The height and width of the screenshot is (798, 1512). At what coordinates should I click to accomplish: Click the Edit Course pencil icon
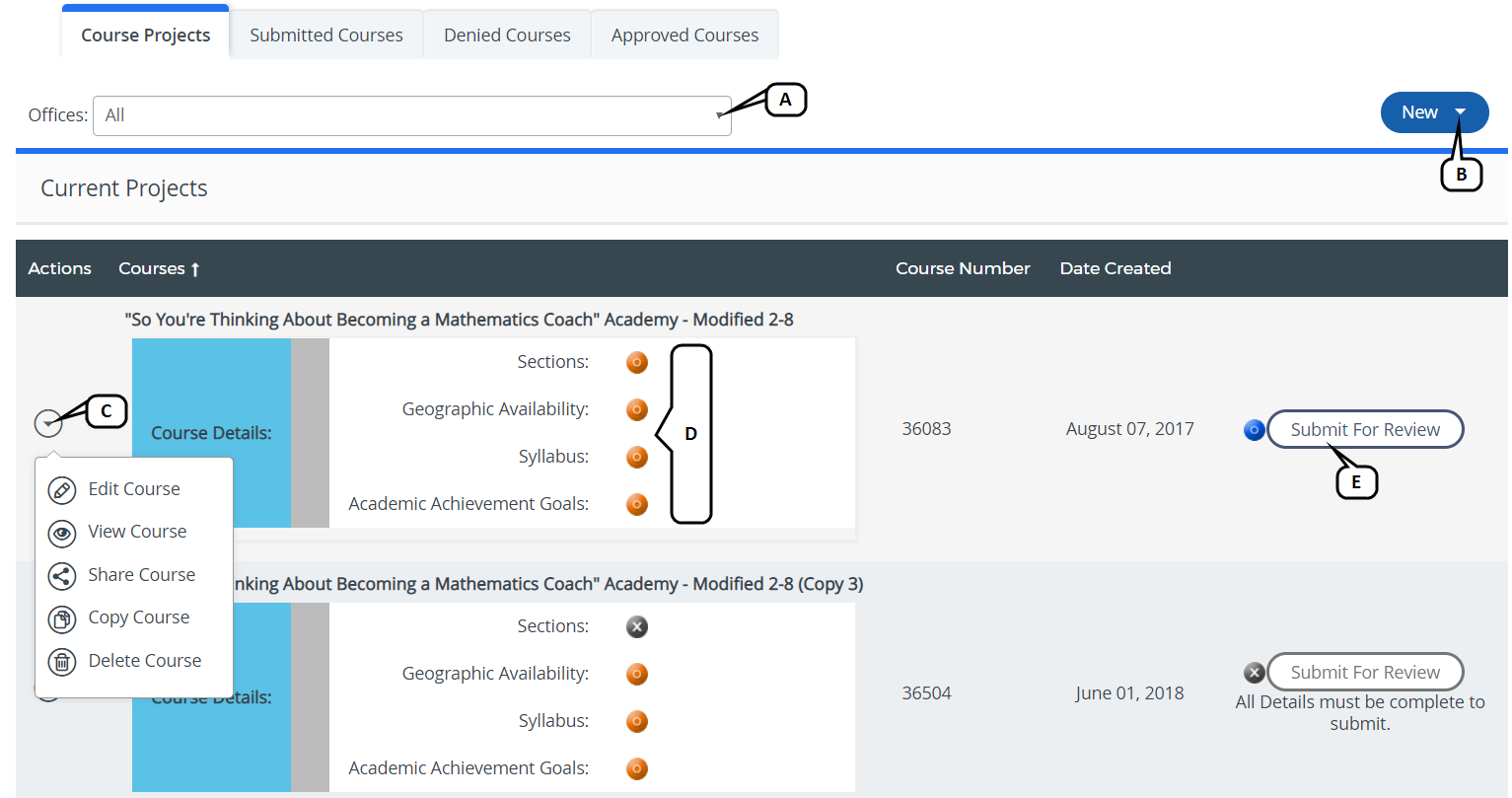tap(62, 490)
